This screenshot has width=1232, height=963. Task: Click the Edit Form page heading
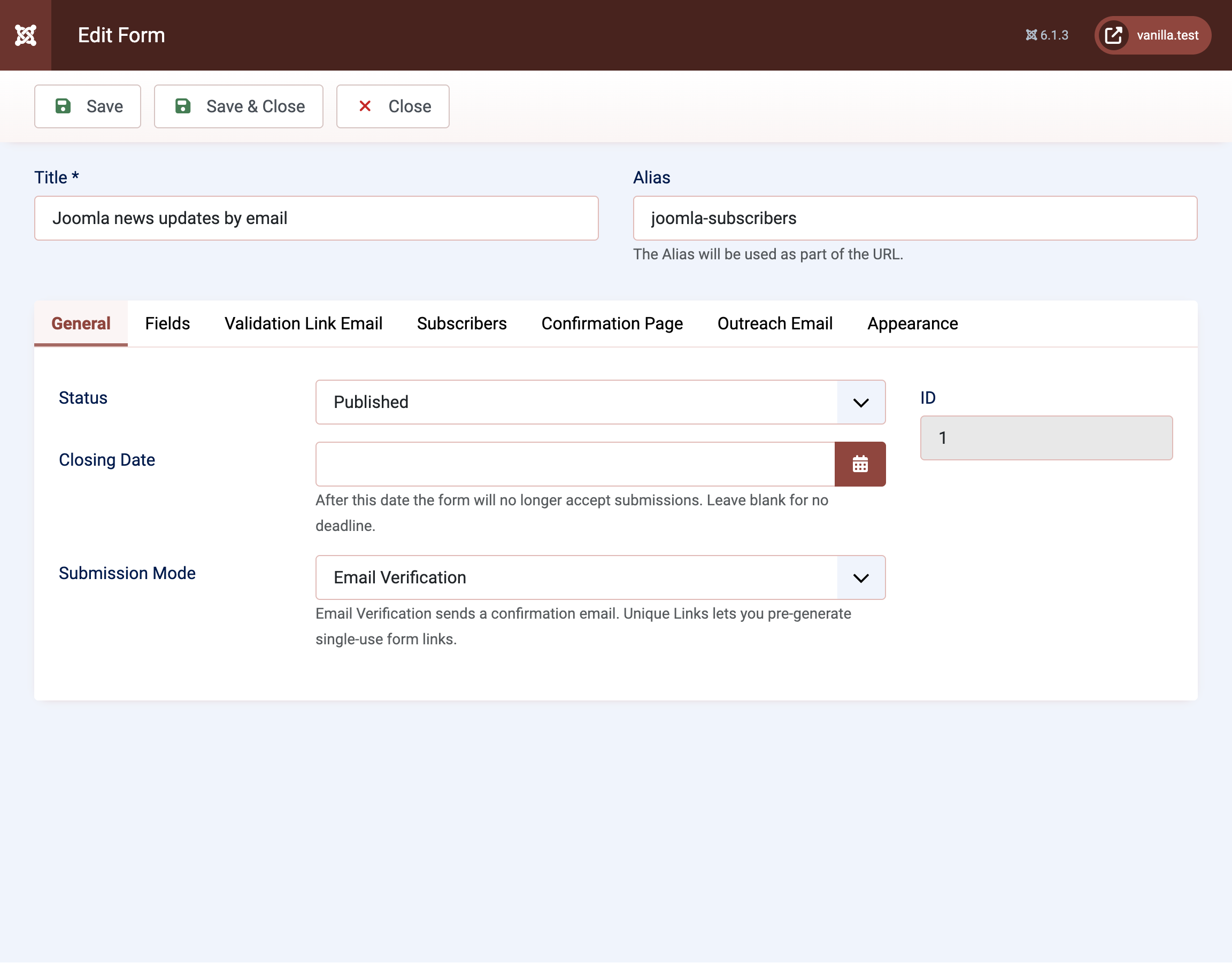(121, 35)
